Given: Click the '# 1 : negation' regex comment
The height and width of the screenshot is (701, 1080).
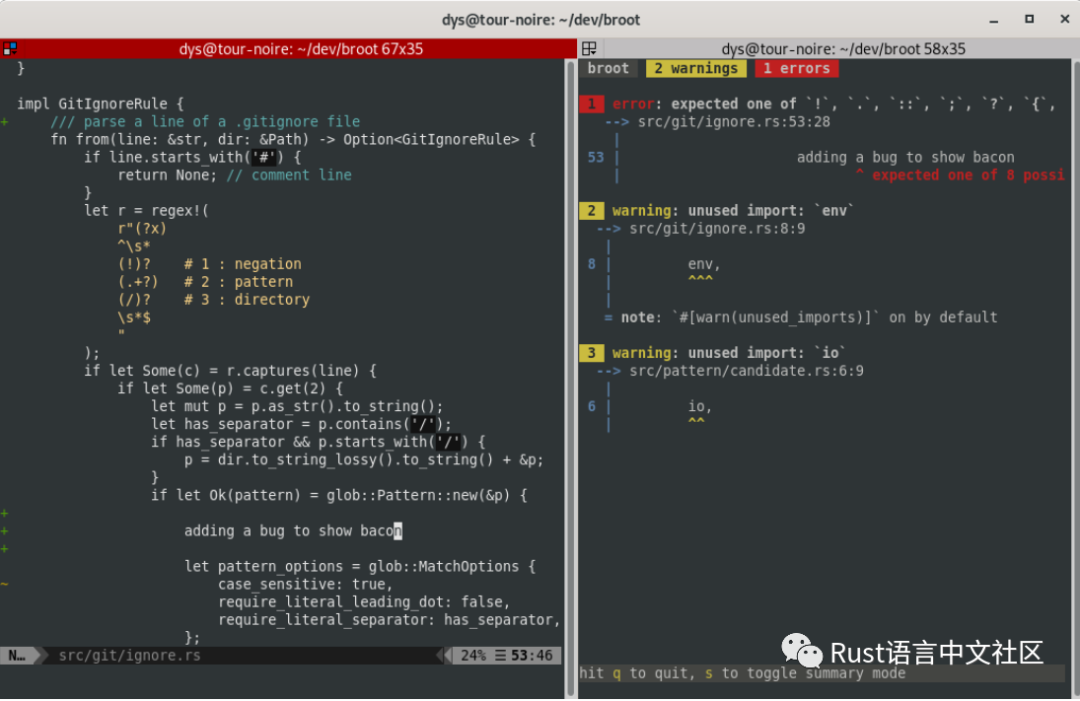Looking at the screenshot, I should click(x=242, y=264).
